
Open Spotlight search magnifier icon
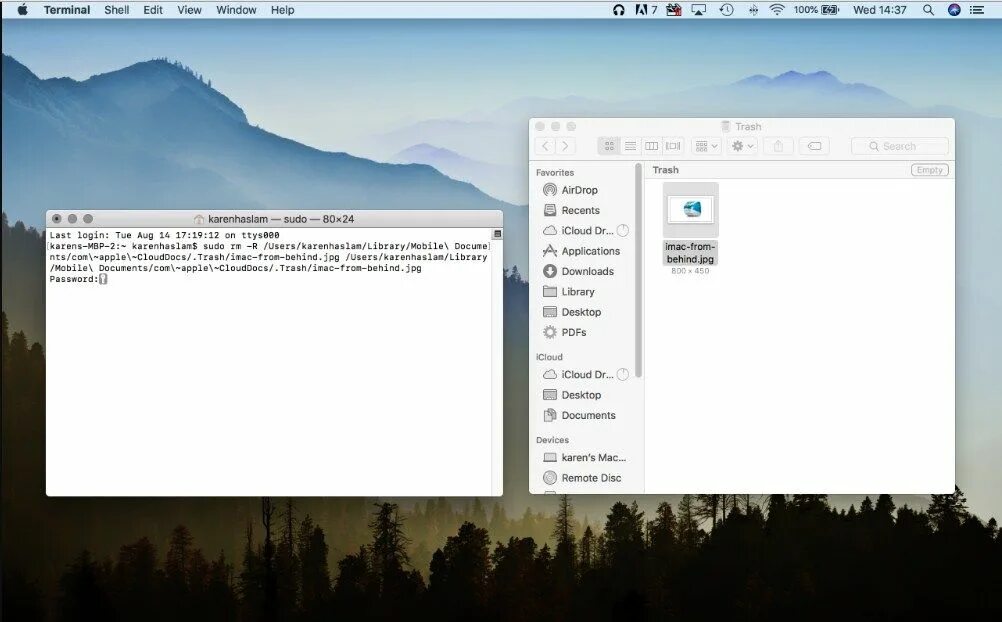[x=929, y=10]
